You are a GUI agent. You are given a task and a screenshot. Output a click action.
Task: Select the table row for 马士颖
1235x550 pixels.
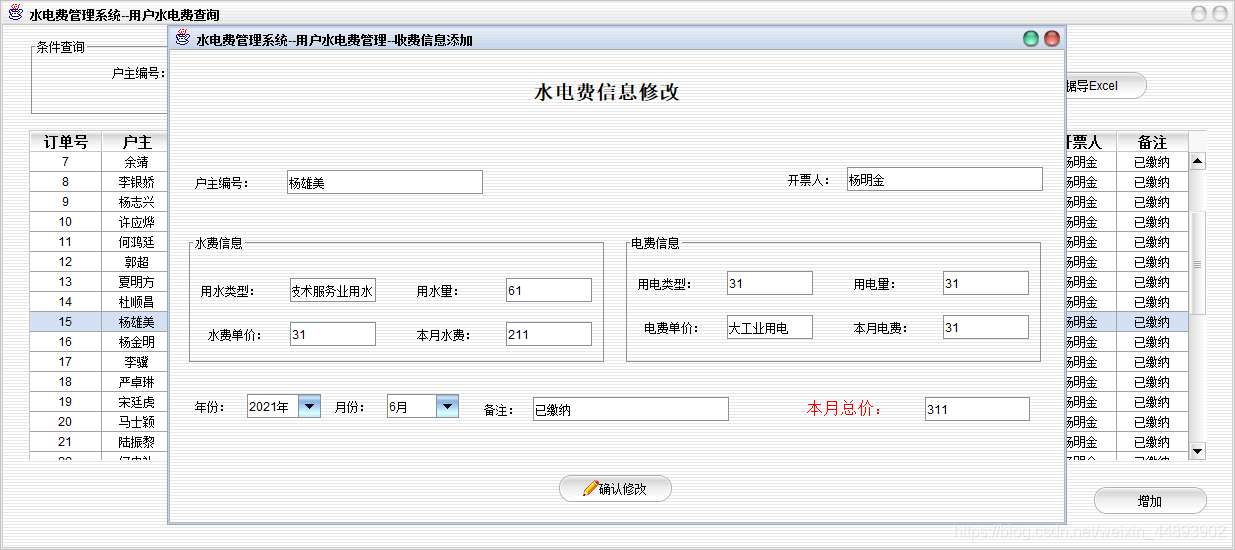(x=99, y=422)
